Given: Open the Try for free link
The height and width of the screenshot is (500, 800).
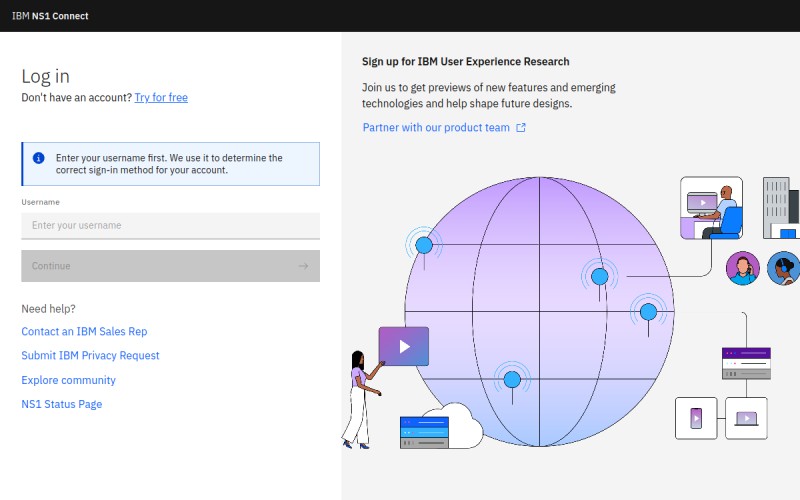Looking at the screenshot, I should pos(161,97).
